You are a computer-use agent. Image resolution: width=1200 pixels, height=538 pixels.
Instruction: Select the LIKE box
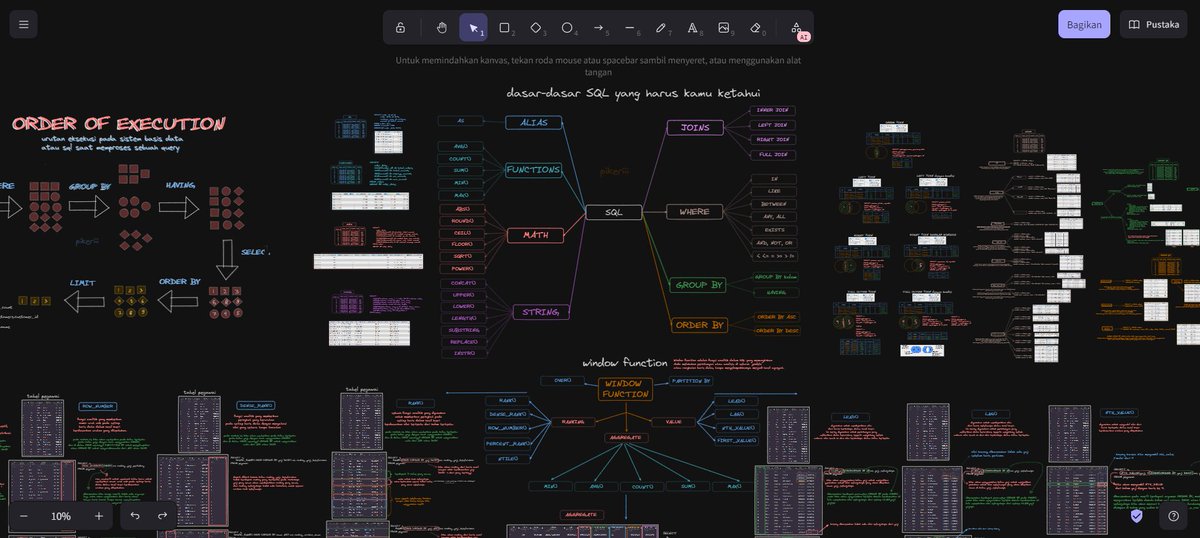click(x=775, y=191)
